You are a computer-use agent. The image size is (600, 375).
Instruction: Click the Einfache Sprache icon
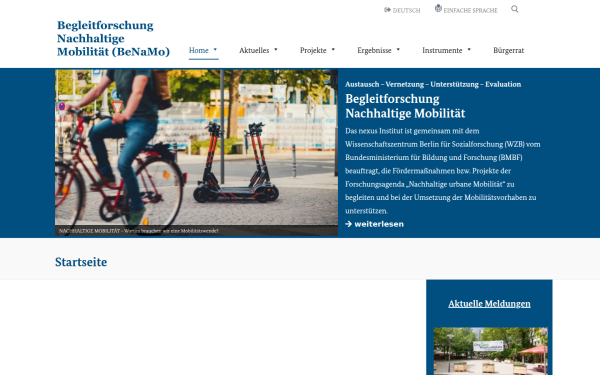(438, 8)
